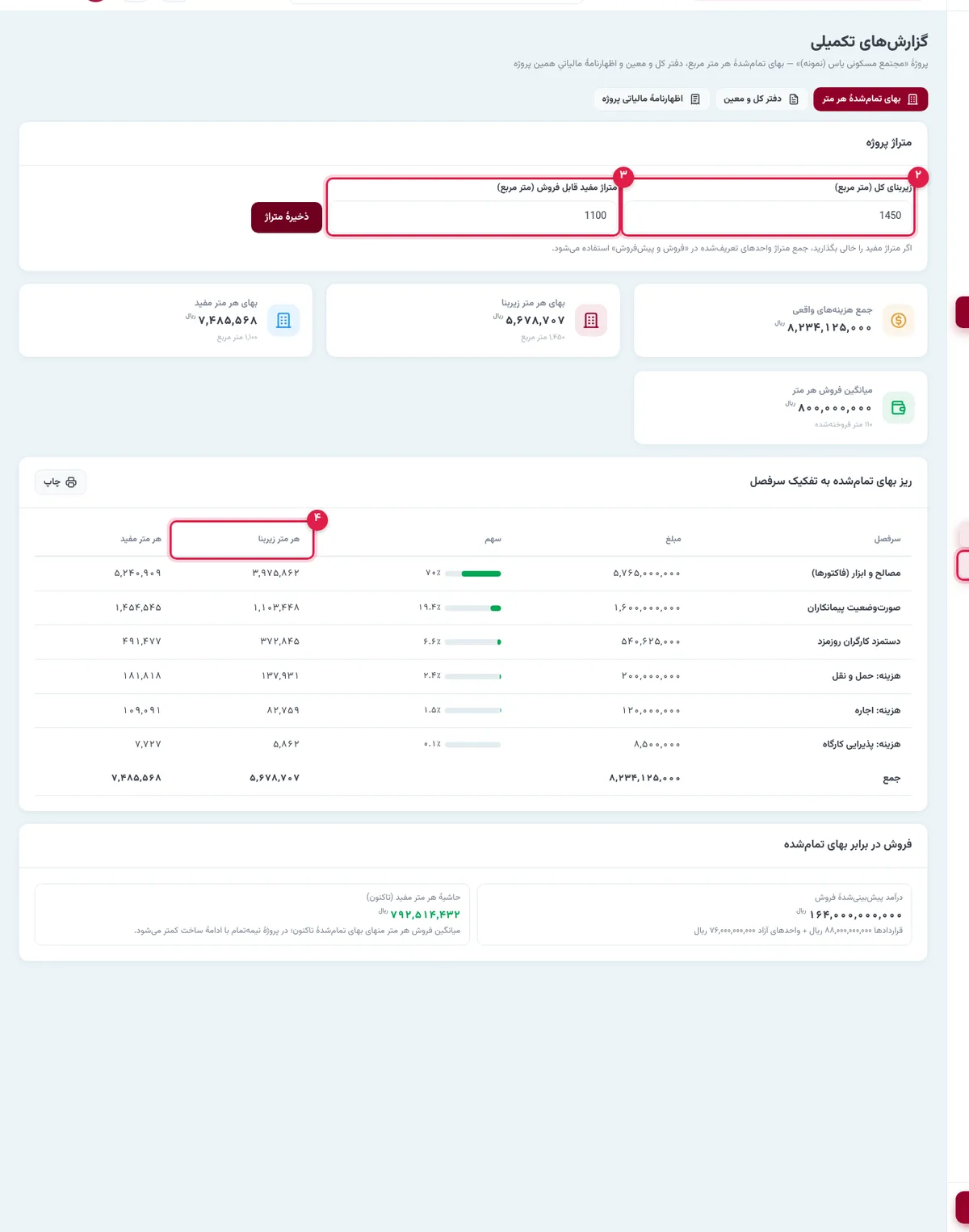Click the amount «۵,۷۶۵,۰۰۰,۰۰۰» in the table
This screenshot has height=1232, width=969.
click(647, 574)
